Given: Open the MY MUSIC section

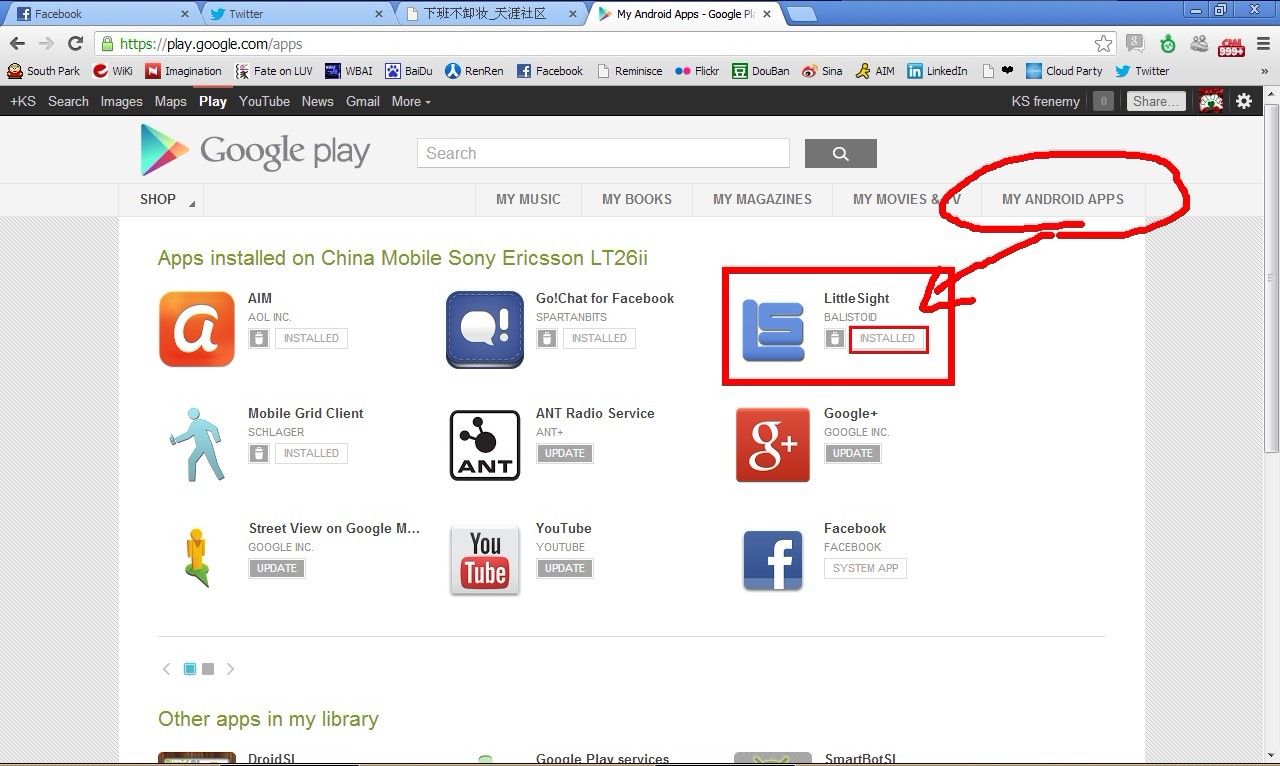Looking at the screenshot, I should [528, 199].
